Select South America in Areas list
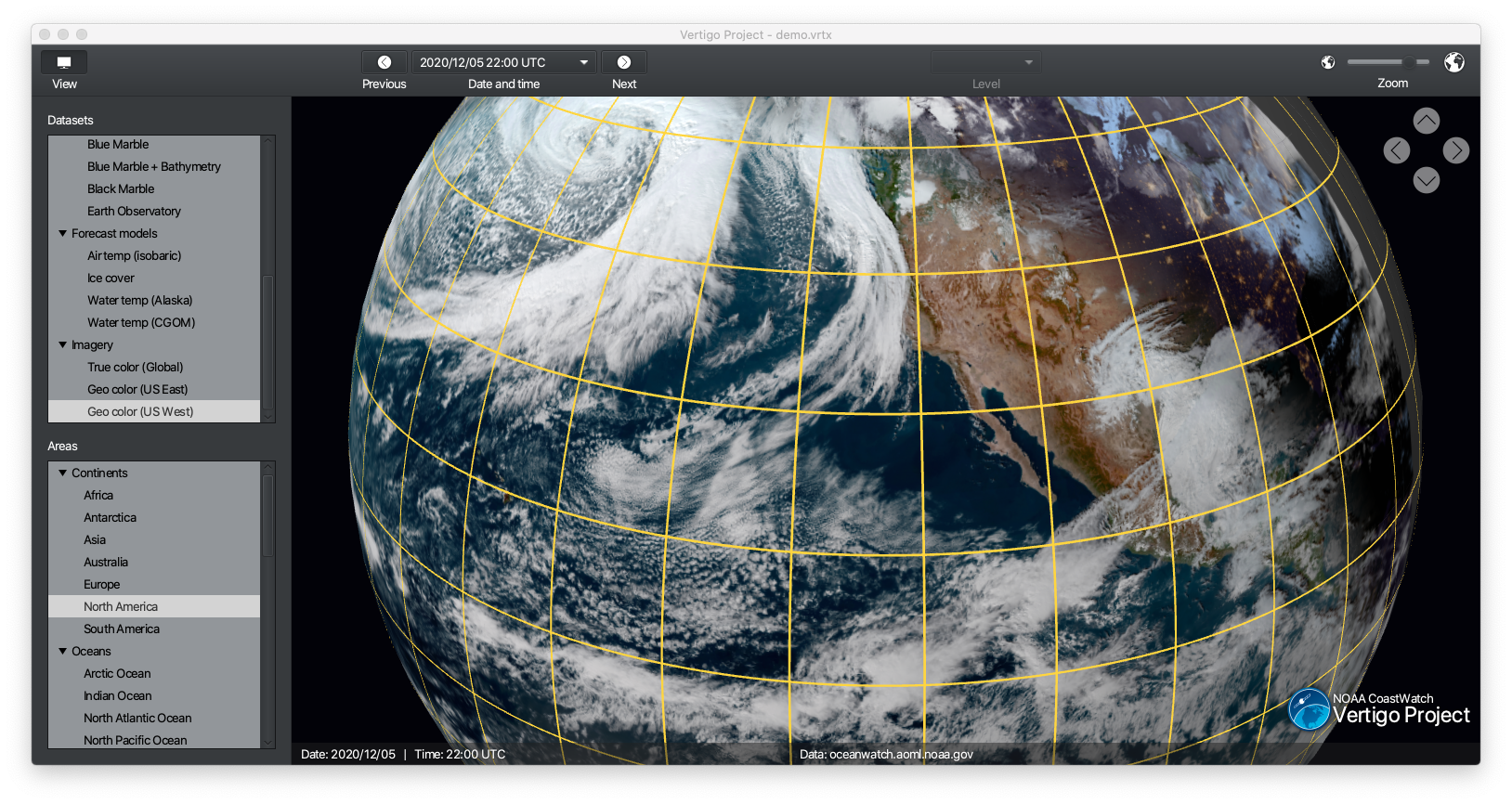 122,629
